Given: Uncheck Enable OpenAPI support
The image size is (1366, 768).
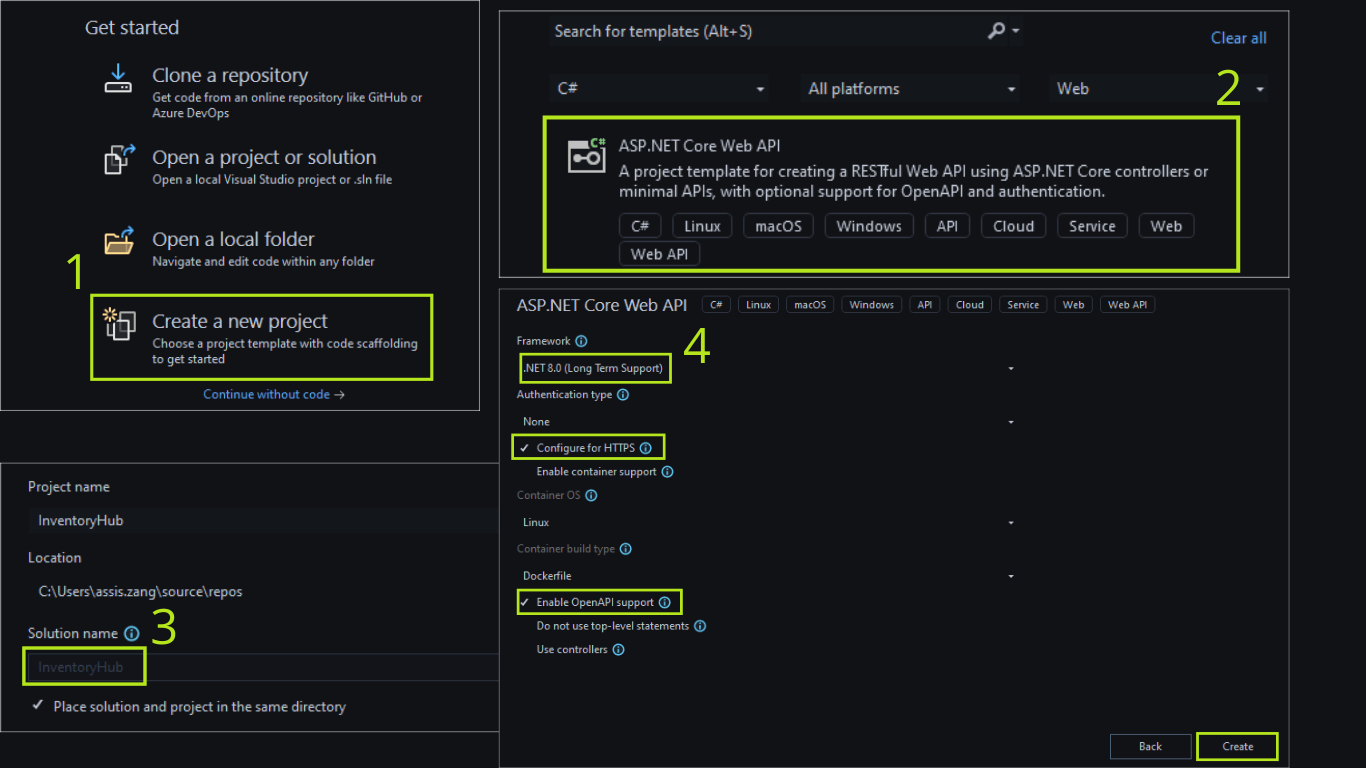Looking at the screenshot, I should coord(525,603).
